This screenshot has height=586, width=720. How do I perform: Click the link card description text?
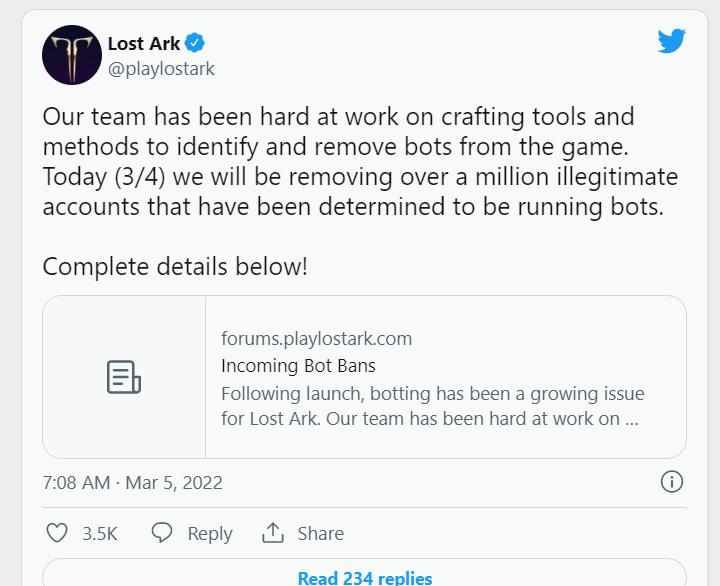point(433,406)
